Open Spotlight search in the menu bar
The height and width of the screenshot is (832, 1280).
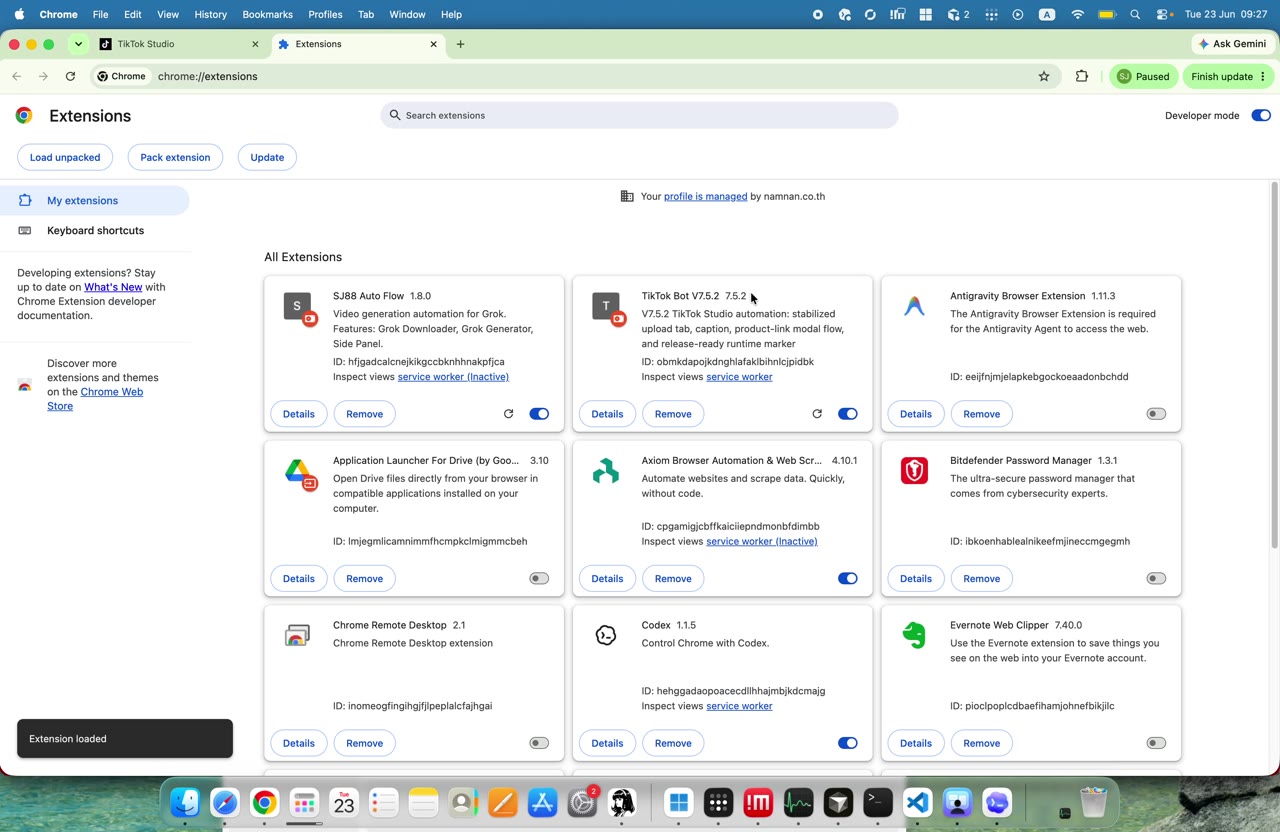[x=1135, y=15]
